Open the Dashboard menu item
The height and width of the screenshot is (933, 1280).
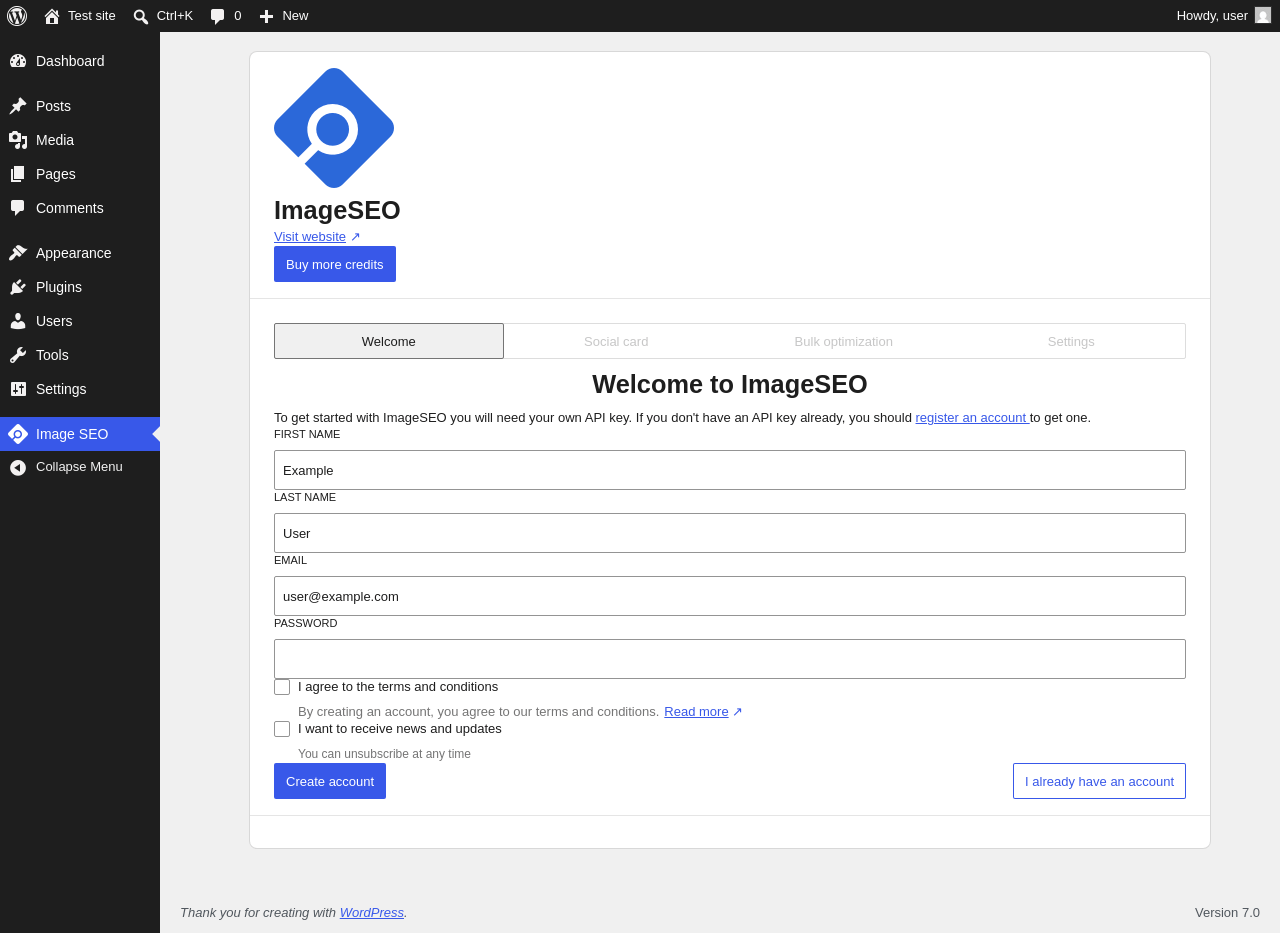click(x=80, y=61)
